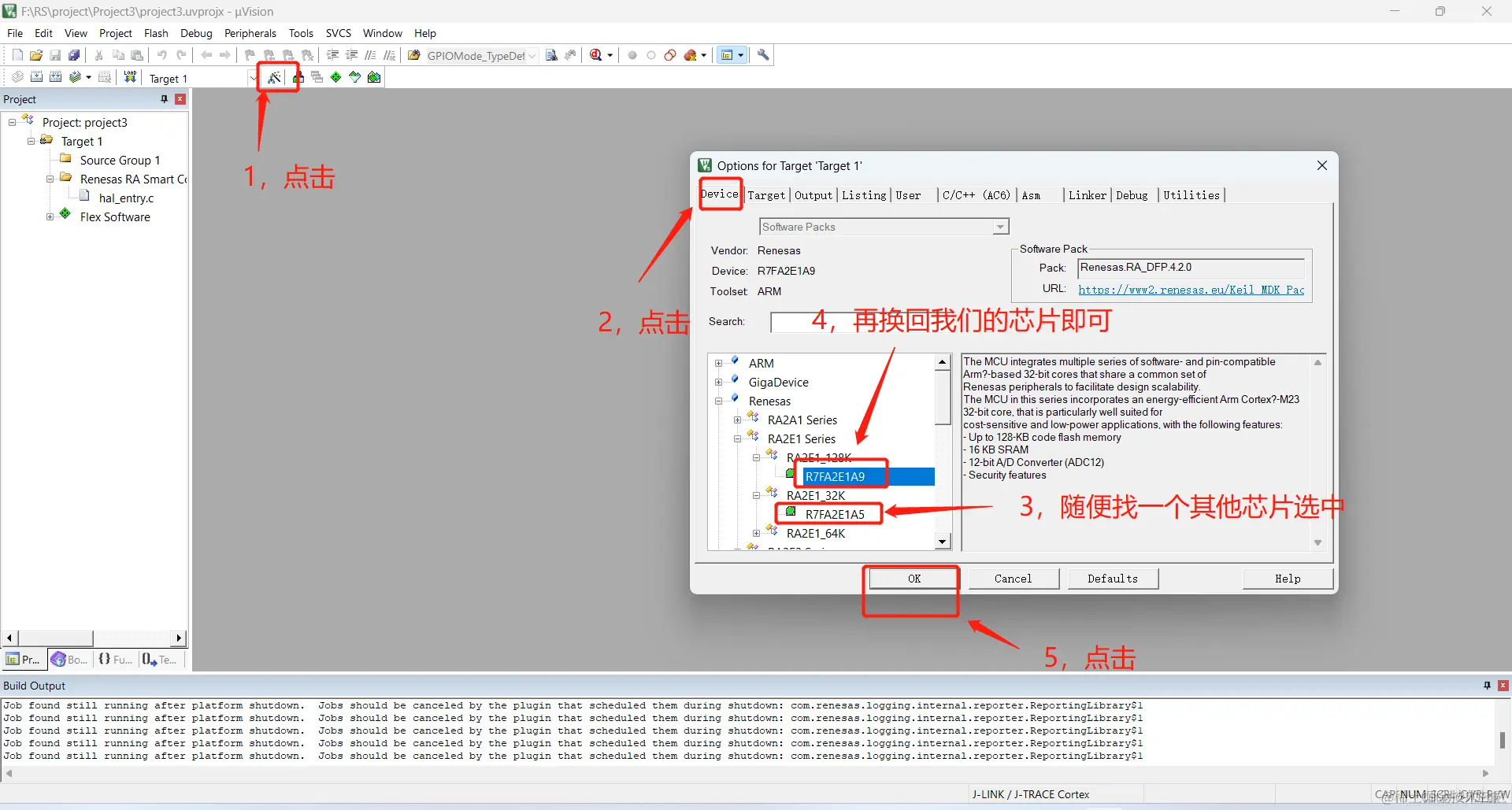The height and width of the screenshot is (810, 1512).
Task: Click the Defaults button
Action: point(1113,579)
